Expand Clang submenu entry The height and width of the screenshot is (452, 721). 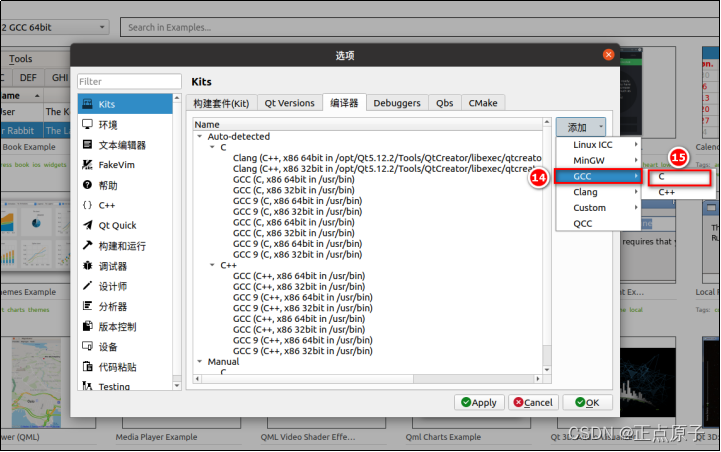(x=598, y=192)
